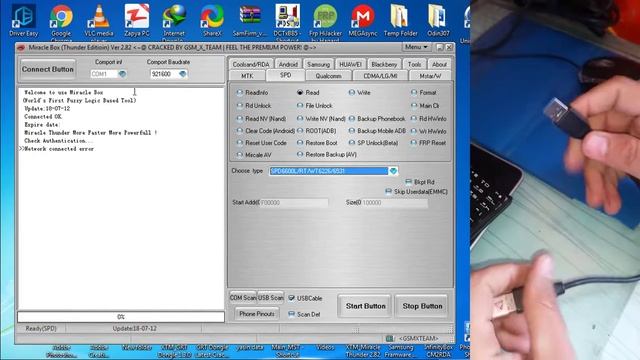Click the USB Scan button
Screen dimensions: 640x360
click(x=271, y=298)
